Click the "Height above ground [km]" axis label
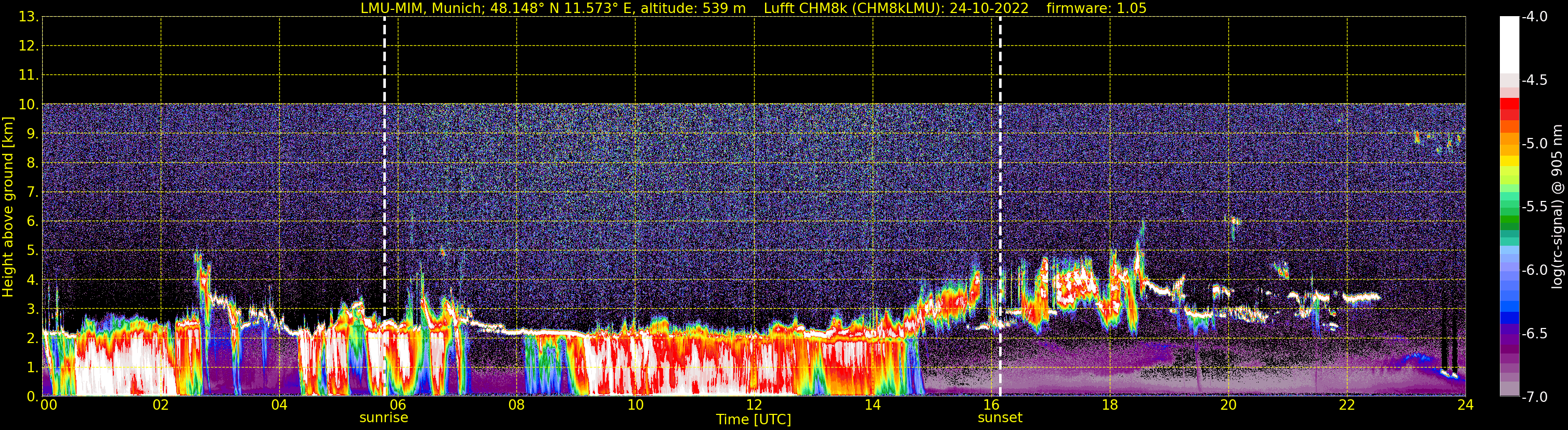This screenshot has height=430, width=1568. (x=8, y=207)
